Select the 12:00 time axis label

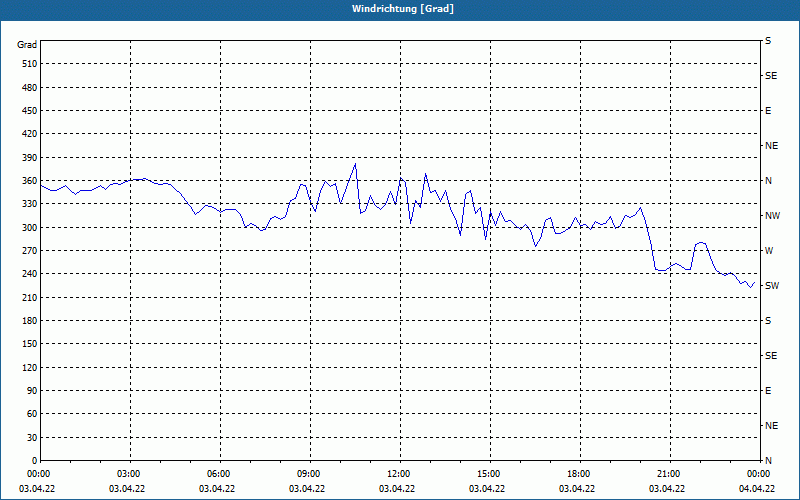(x=401, y=474)
